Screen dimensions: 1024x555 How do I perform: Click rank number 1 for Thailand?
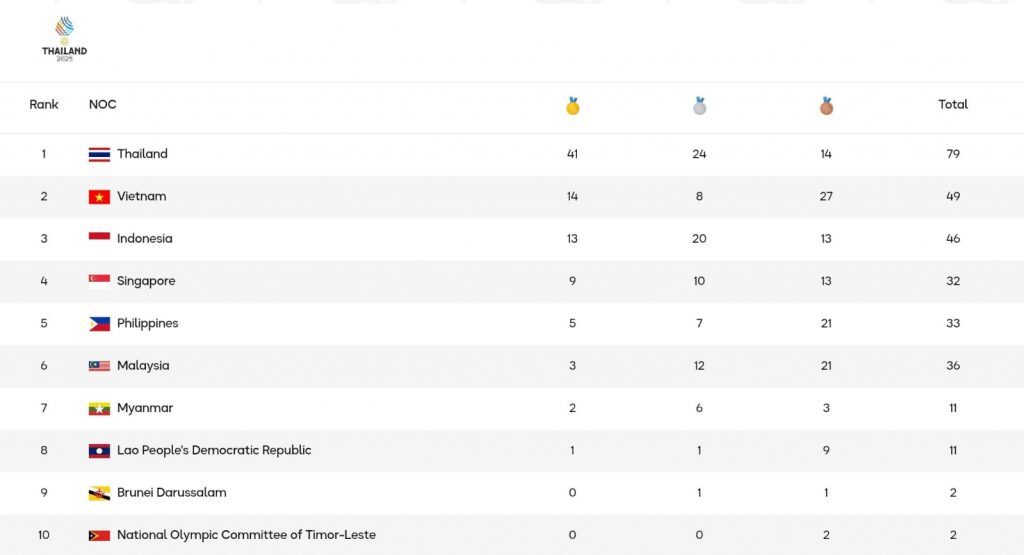(x=44, y=154)
